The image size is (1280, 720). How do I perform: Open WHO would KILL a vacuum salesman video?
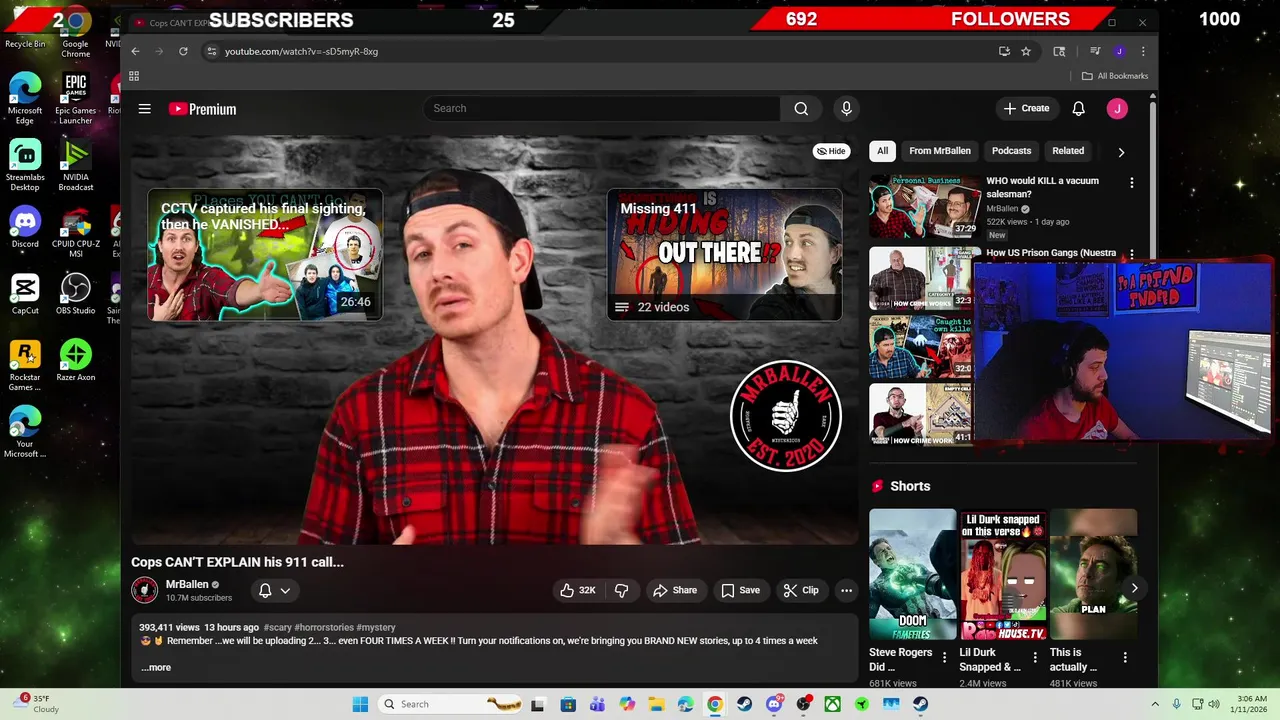[925, 206]
